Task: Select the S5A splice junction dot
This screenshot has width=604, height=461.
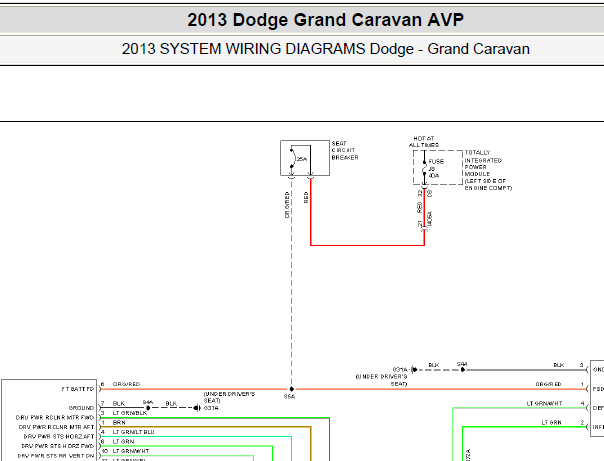Action: coord(290,387)
